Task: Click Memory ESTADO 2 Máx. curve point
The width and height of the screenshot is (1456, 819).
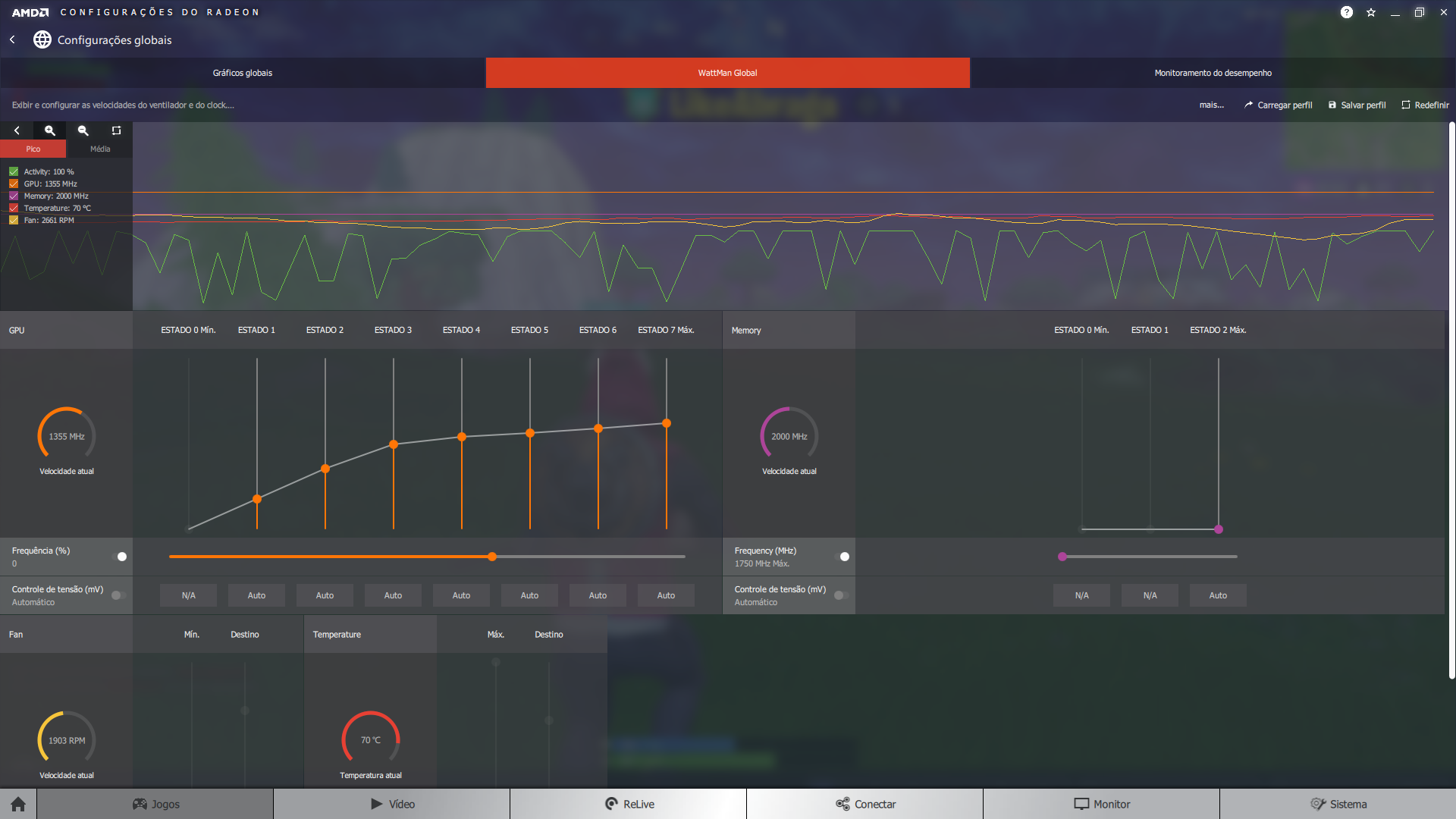Action: (x=1219, y=529)
